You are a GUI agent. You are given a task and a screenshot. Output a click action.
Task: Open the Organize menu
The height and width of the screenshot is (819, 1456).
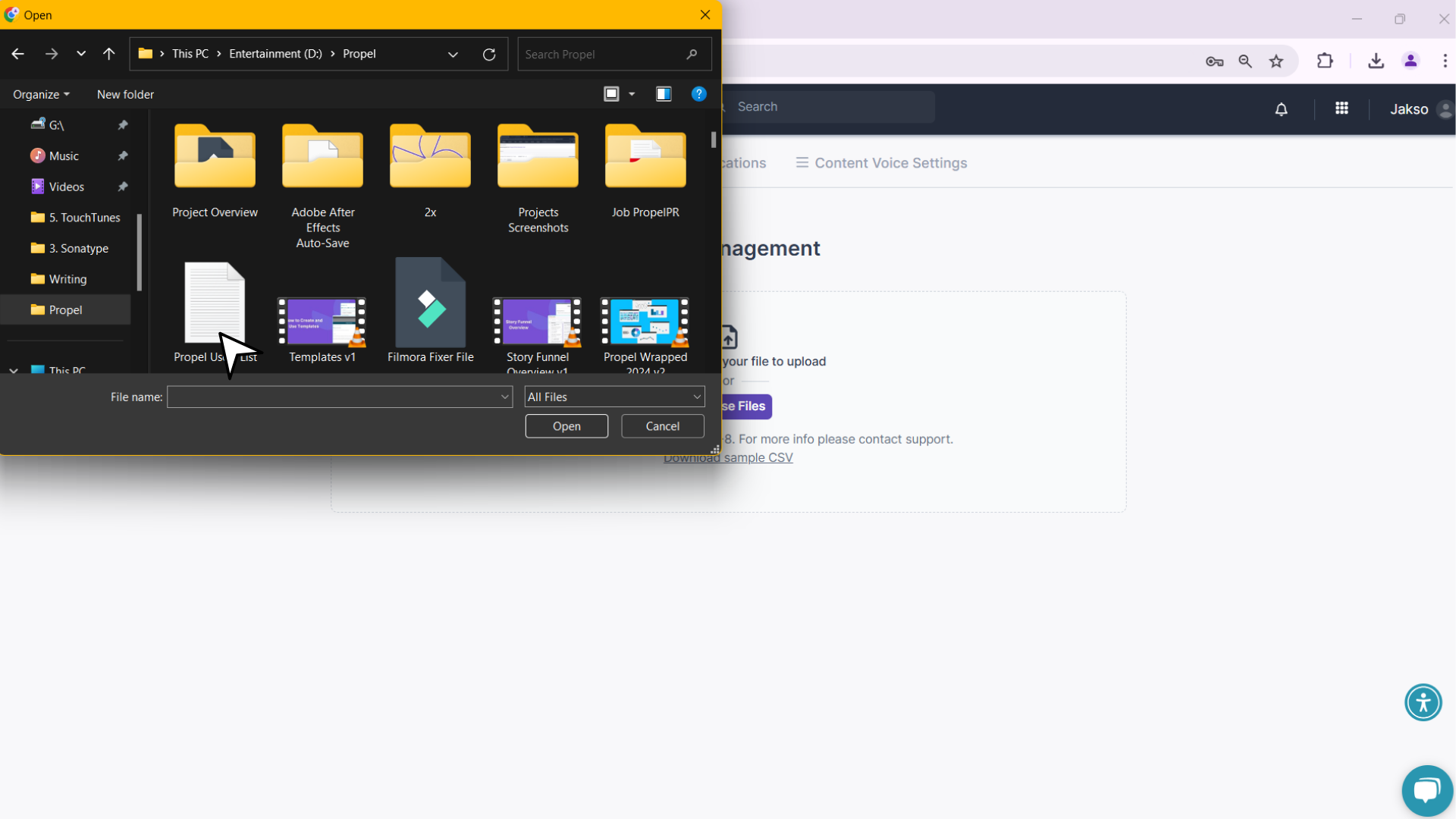point(41,95)
